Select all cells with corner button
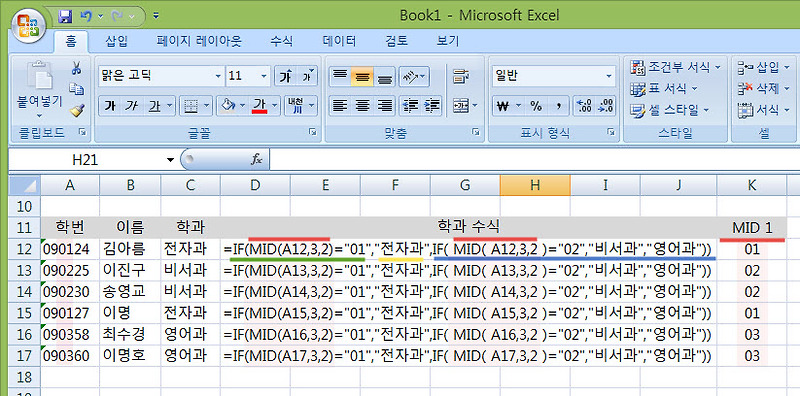800x396 pixels. (x=25, y=185)
